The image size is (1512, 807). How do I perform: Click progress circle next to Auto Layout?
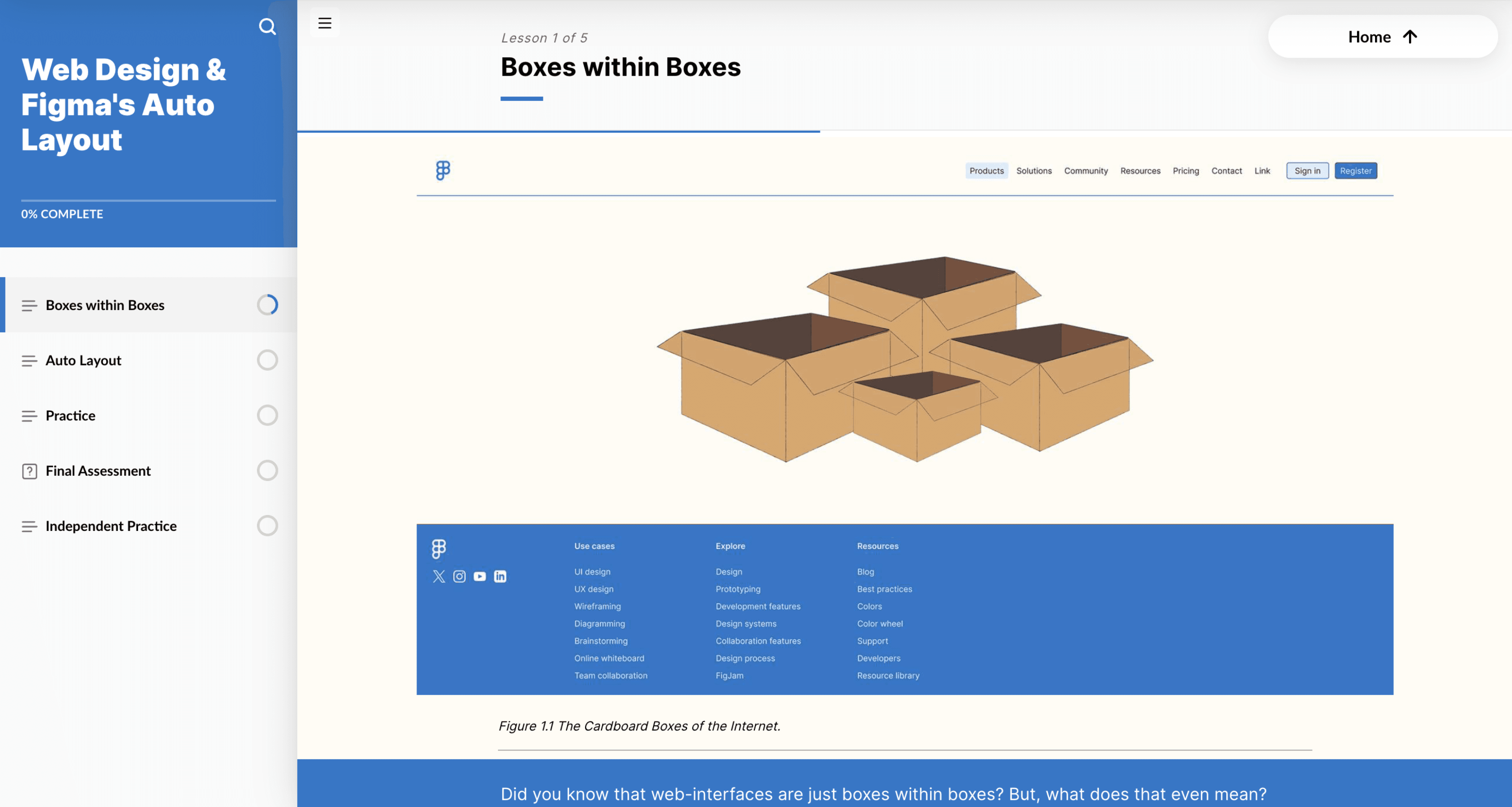click(x=267, y=360)
